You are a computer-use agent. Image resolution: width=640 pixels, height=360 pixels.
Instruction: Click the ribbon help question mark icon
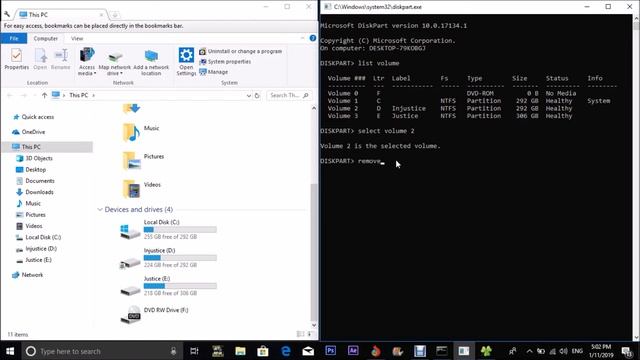313,38
